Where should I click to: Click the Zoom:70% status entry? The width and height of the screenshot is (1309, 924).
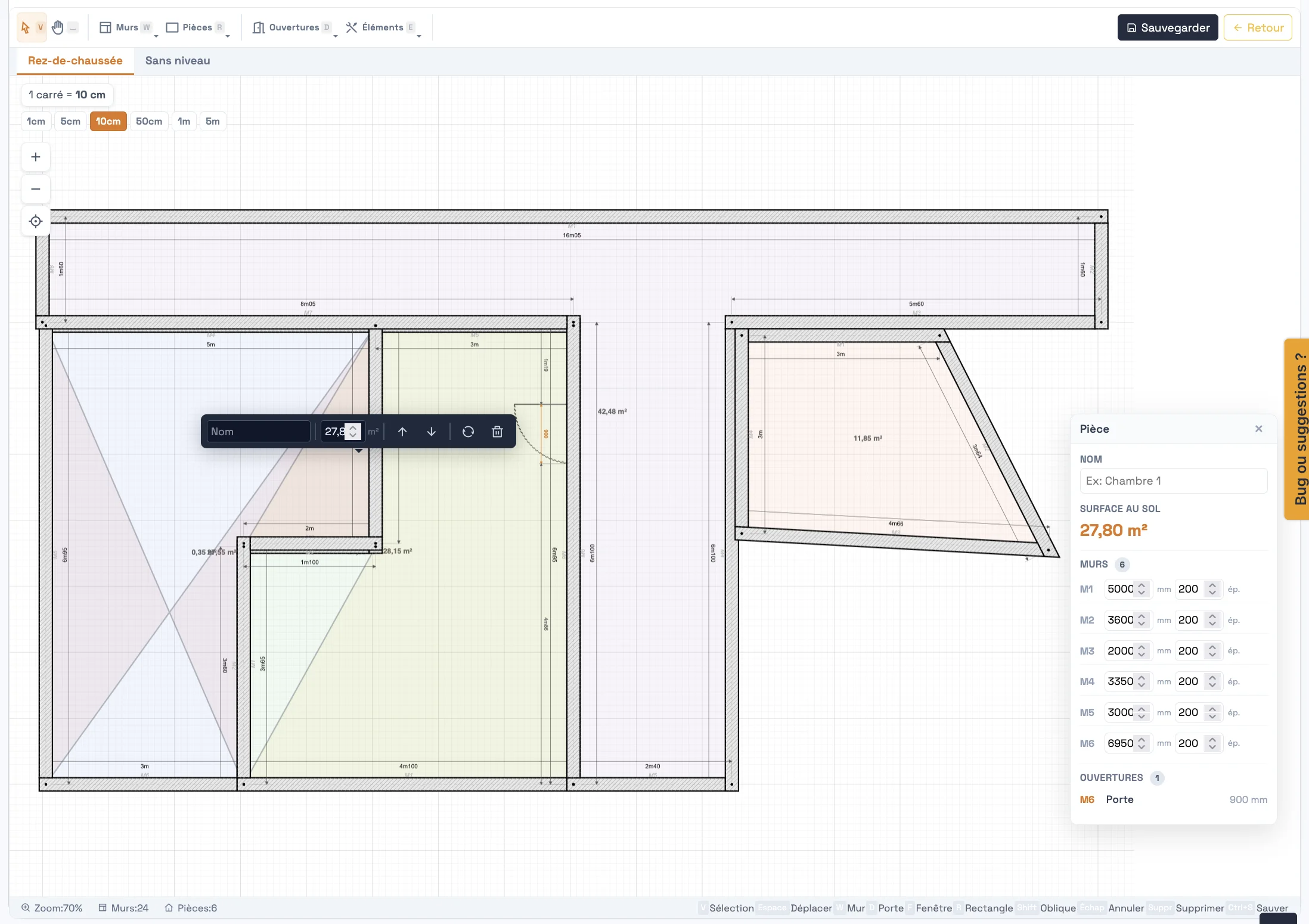coord(52,908)
